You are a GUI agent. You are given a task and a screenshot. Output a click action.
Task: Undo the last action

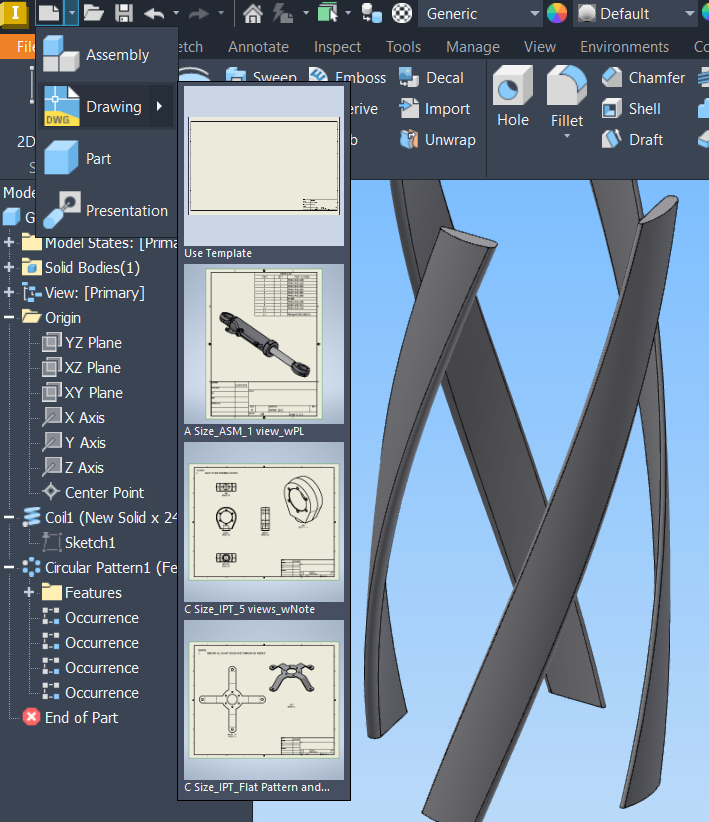point(154,13)
